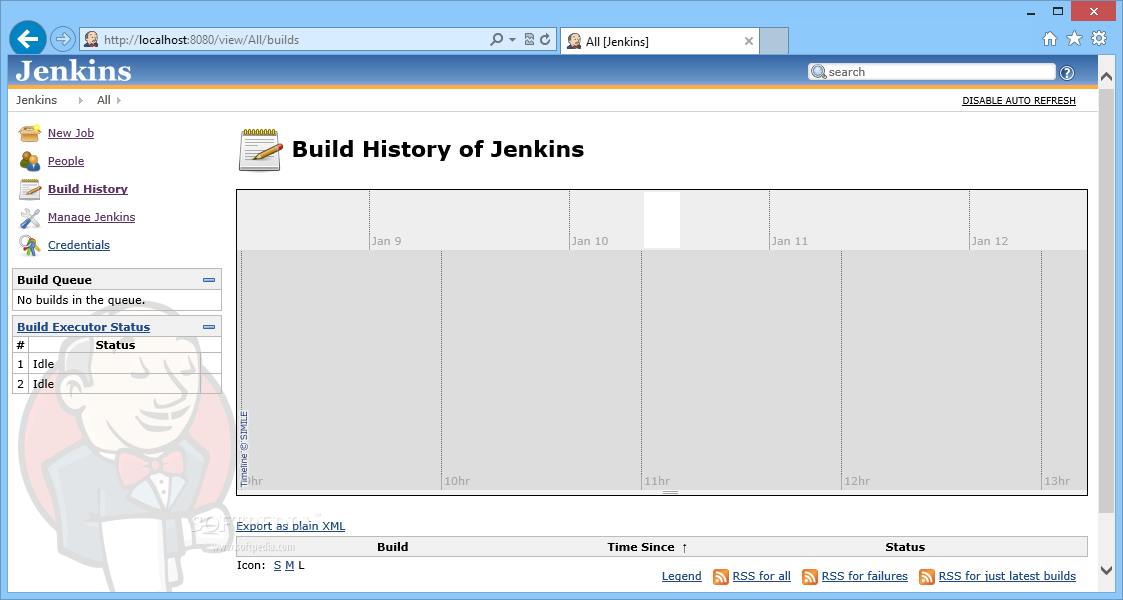The width and height of the screenshot is (1123, 600).
Task: Open the All breadcrumb dropdown arrow
Action: click(x=119, y=100)
